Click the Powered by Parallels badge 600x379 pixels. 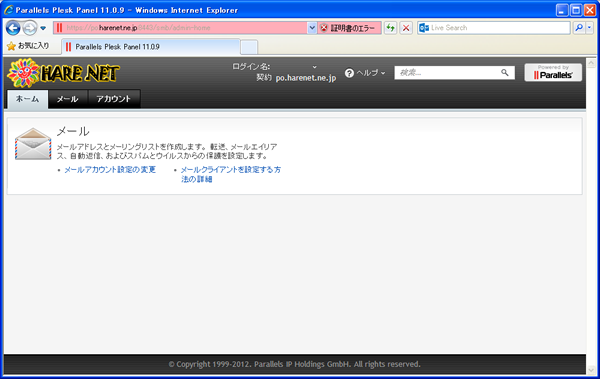pos(553,72)
